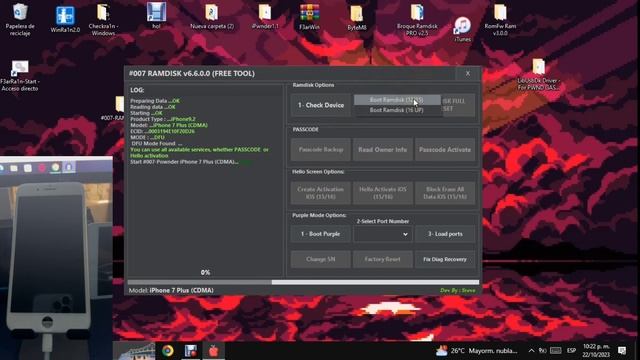Open the weather widget in the taskbar

(x=476, y=351)
